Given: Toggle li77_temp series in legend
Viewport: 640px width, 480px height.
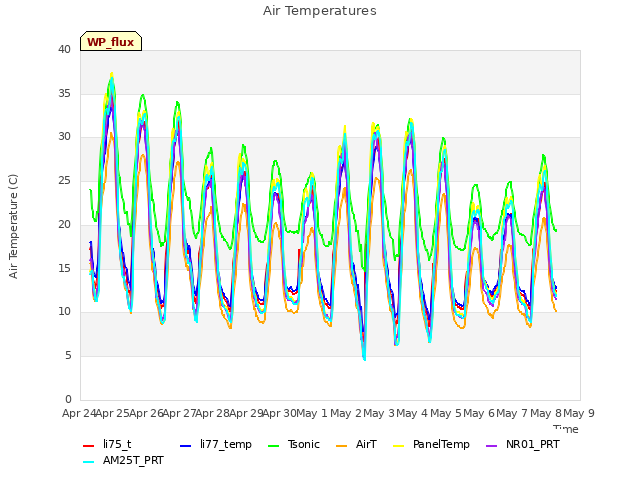Looking at the screenshot, I should coord(216,444).
